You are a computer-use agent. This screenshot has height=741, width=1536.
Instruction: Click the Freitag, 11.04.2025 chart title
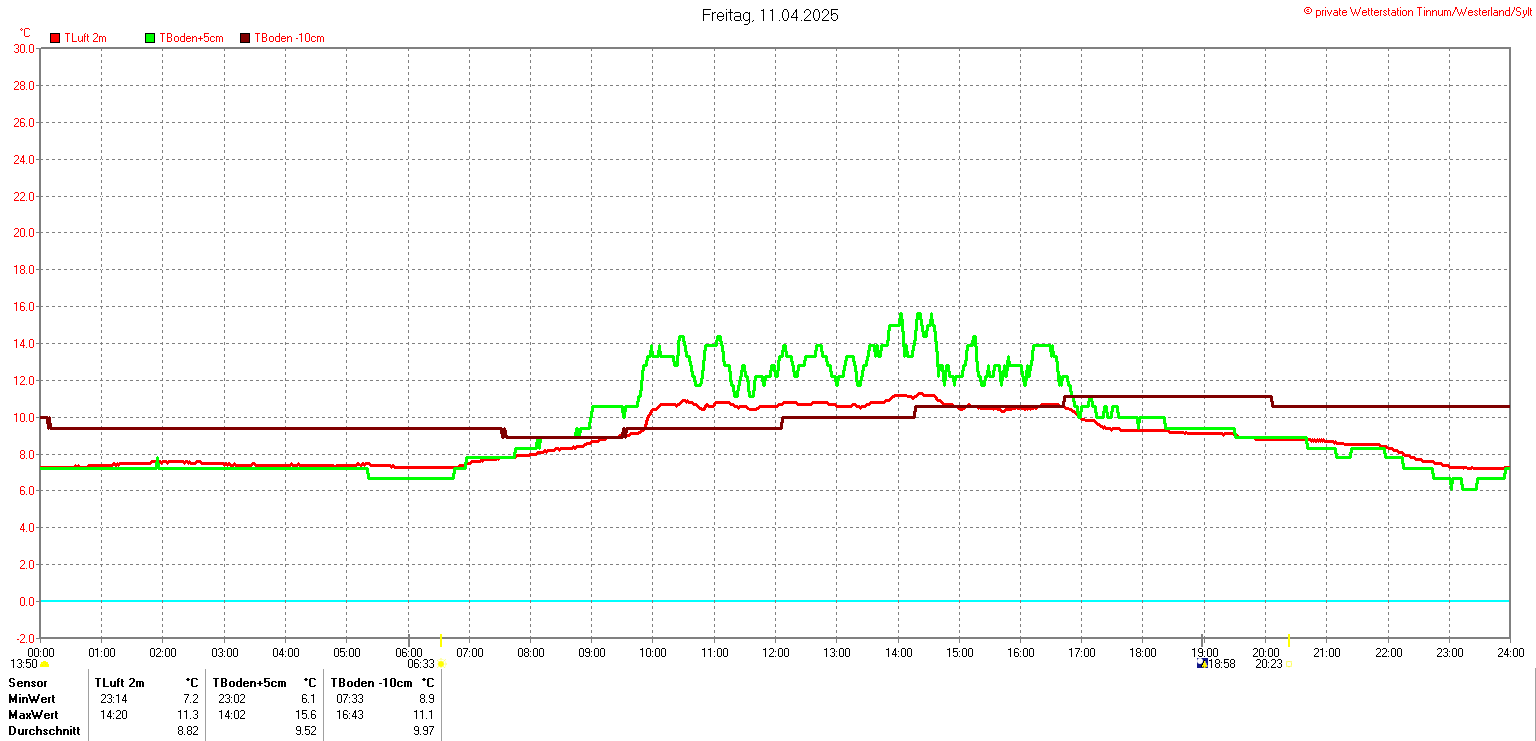pos(770,15)
